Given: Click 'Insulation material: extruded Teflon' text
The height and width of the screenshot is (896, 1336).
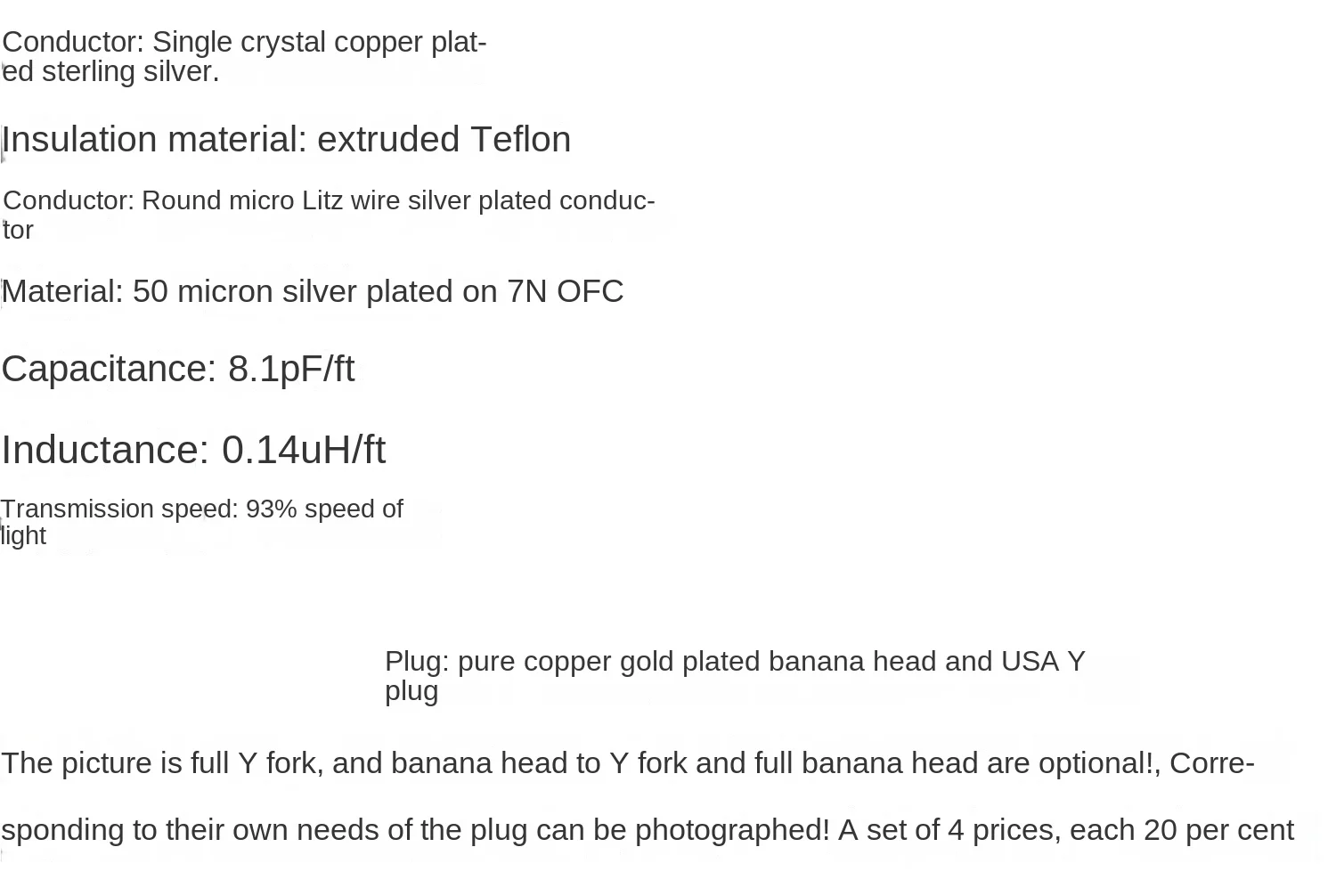Looking at the screenshot, I should coord(286,140).
